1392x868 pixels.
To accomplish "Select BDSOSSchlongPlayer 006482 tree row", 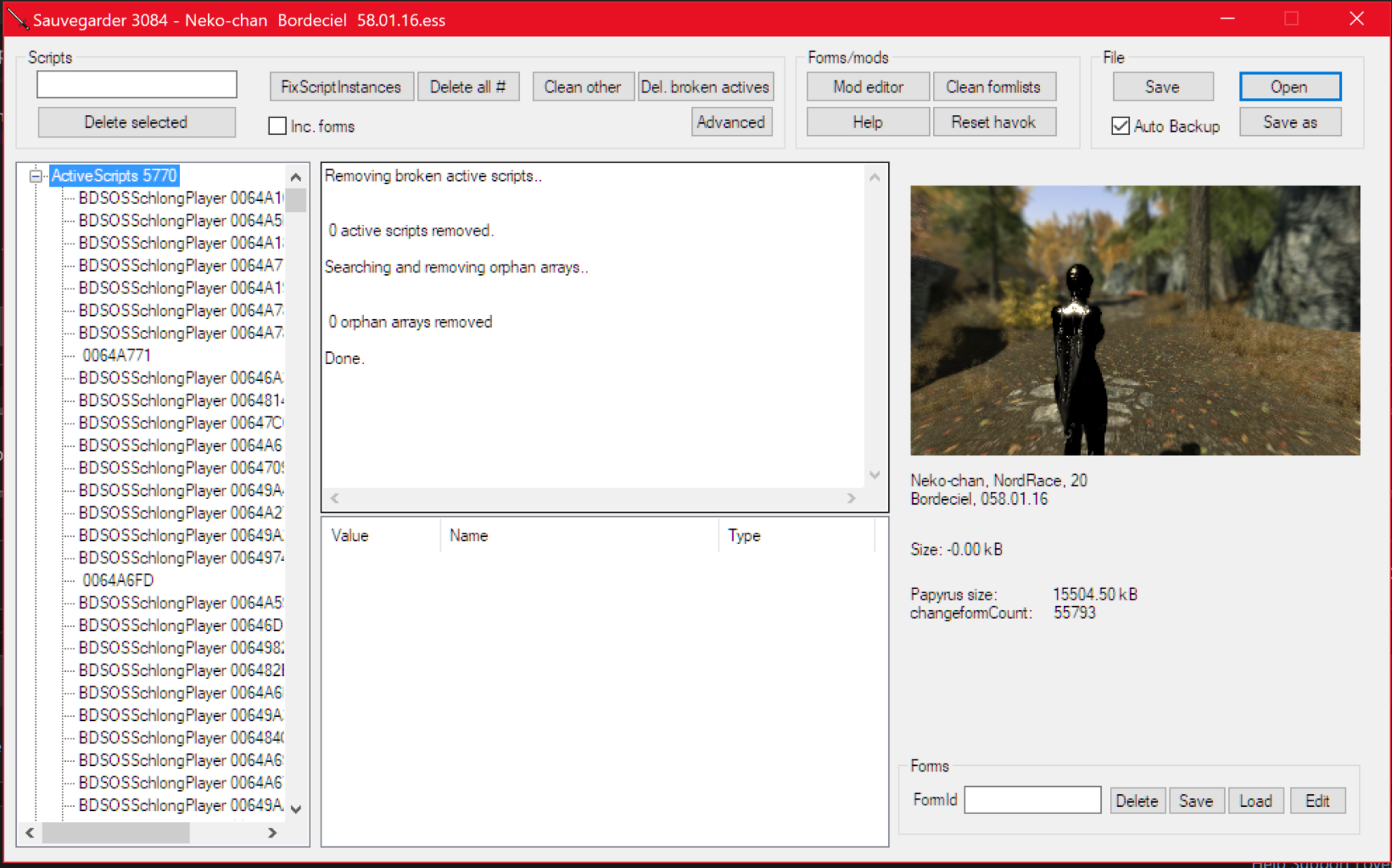I will 181,670.
